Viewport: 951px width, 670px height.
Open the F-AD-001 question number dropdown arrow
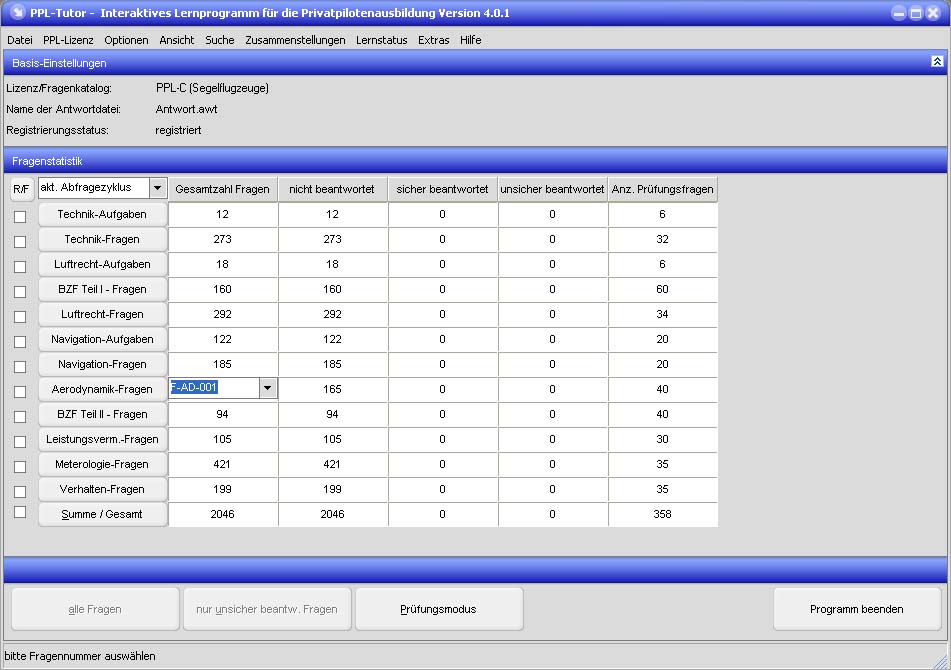267,388
